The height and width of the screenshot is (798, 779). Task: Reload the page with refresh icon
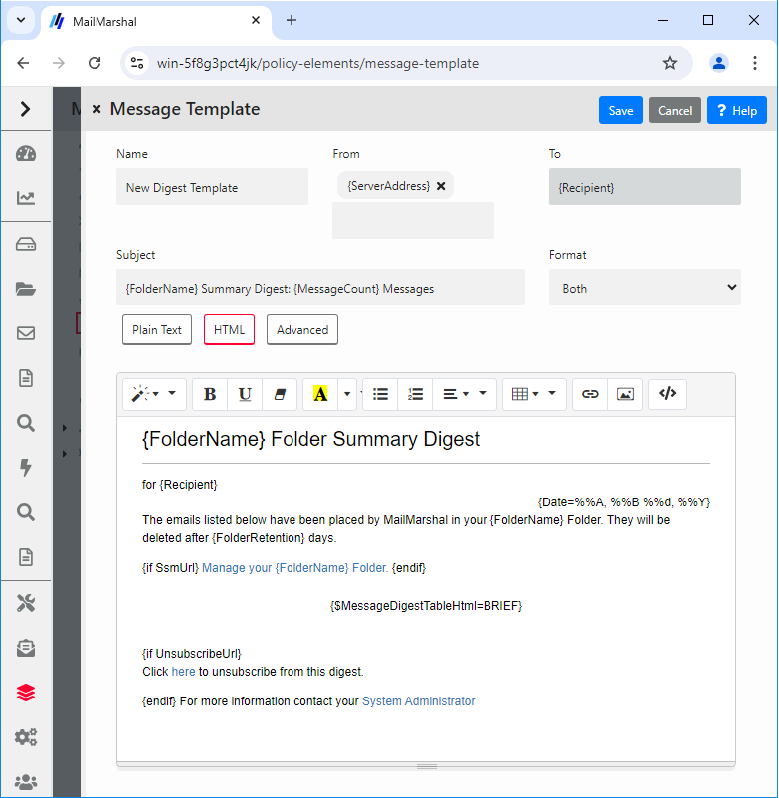[95, 63]
